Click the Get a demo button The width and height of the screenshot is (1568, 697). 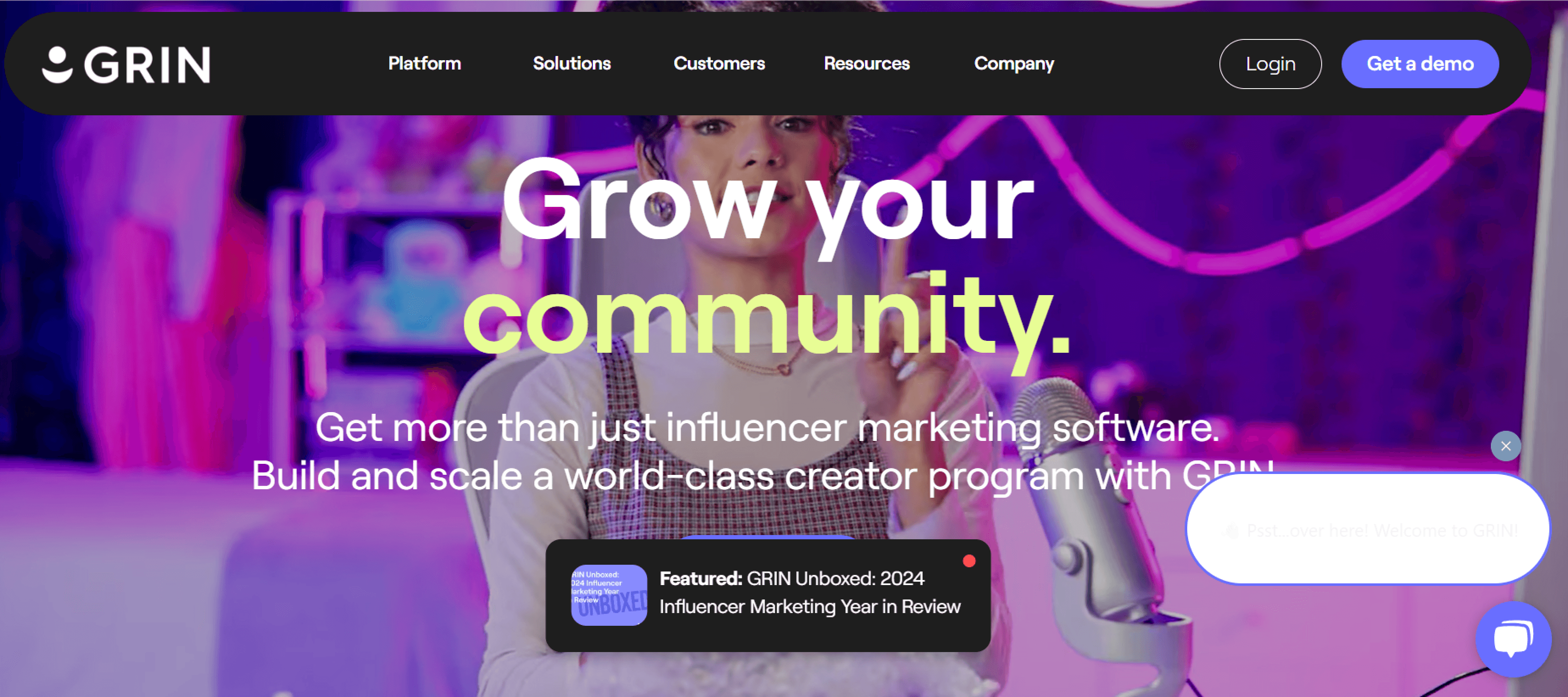(1421, 64)
